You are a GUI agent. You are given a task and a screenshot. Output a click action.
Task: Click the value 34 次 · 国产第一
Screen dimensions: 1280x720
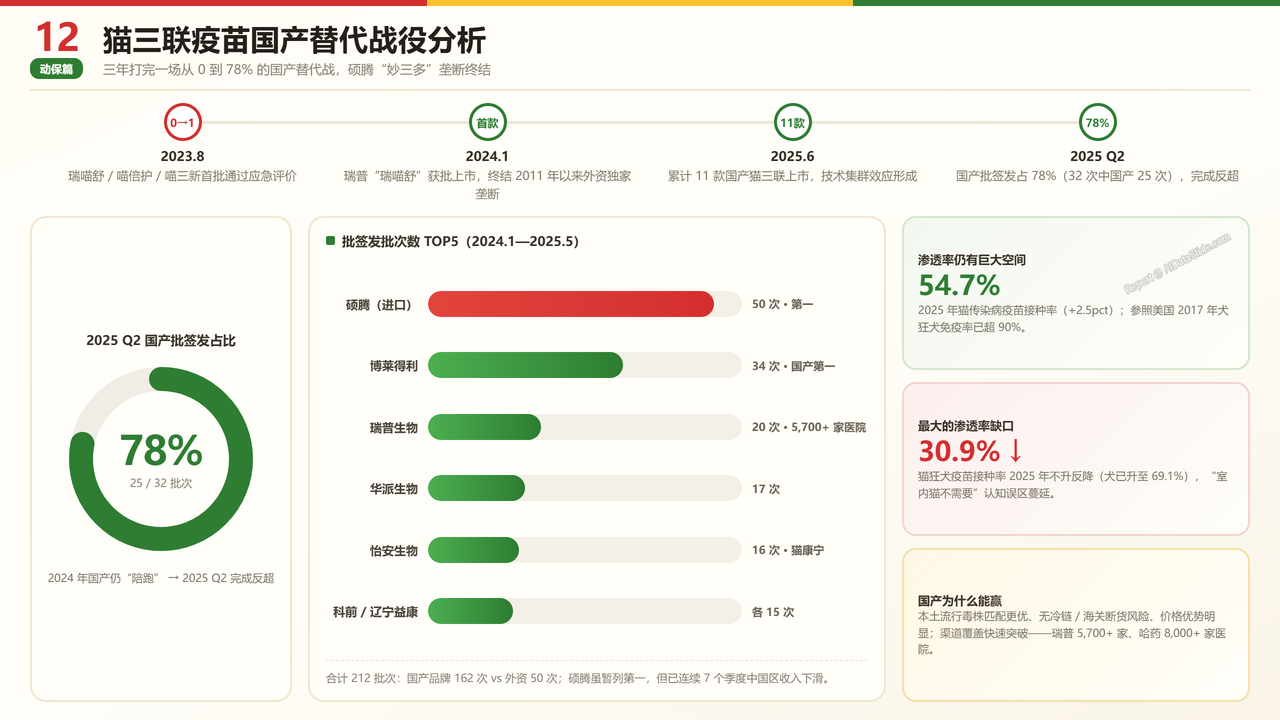(793, 366)
